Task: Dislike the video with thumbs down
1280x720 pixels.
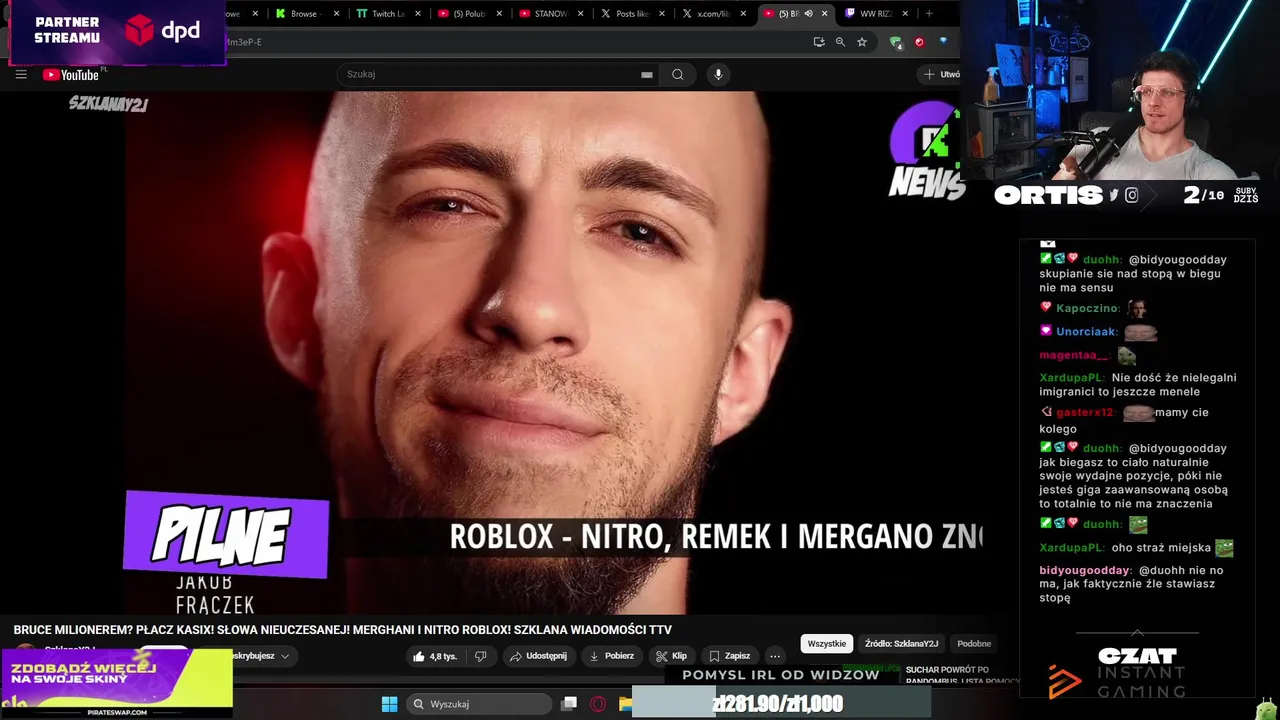Action: 480,656
